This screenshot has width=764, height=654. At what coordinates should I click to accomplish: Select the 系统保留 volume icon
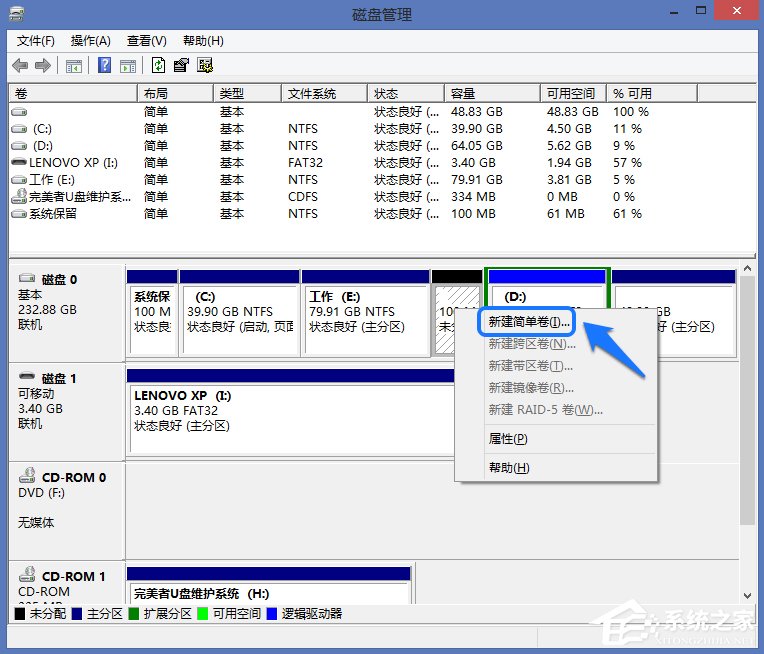click(x=19, y=214)
